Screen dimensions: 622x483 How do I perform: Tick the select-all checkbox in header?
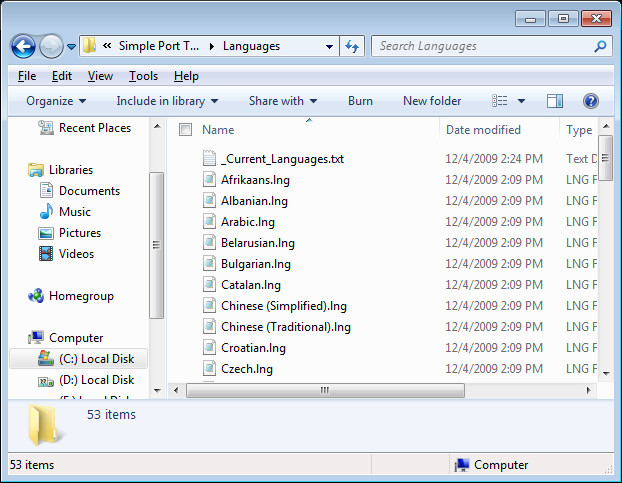(185, 130)
